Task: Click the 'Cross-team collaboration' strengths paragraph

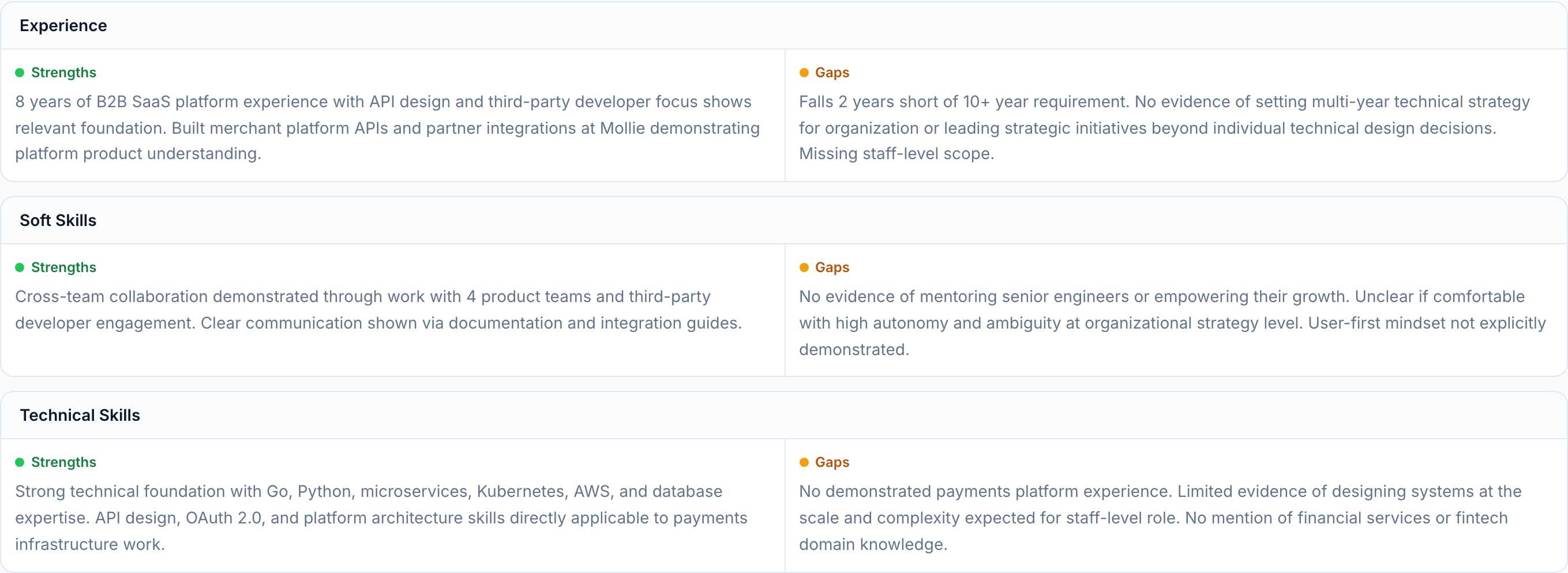Action: click(378, 310)
